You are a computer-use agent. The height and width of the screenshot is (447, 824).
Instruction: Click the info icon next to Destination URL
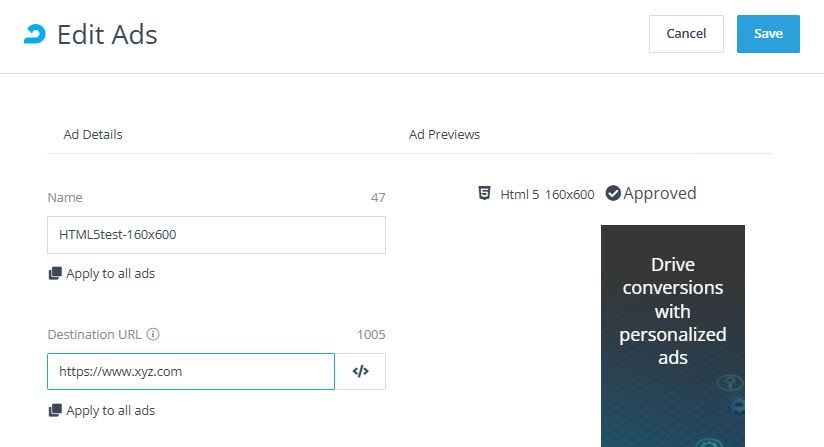[153, 335]
